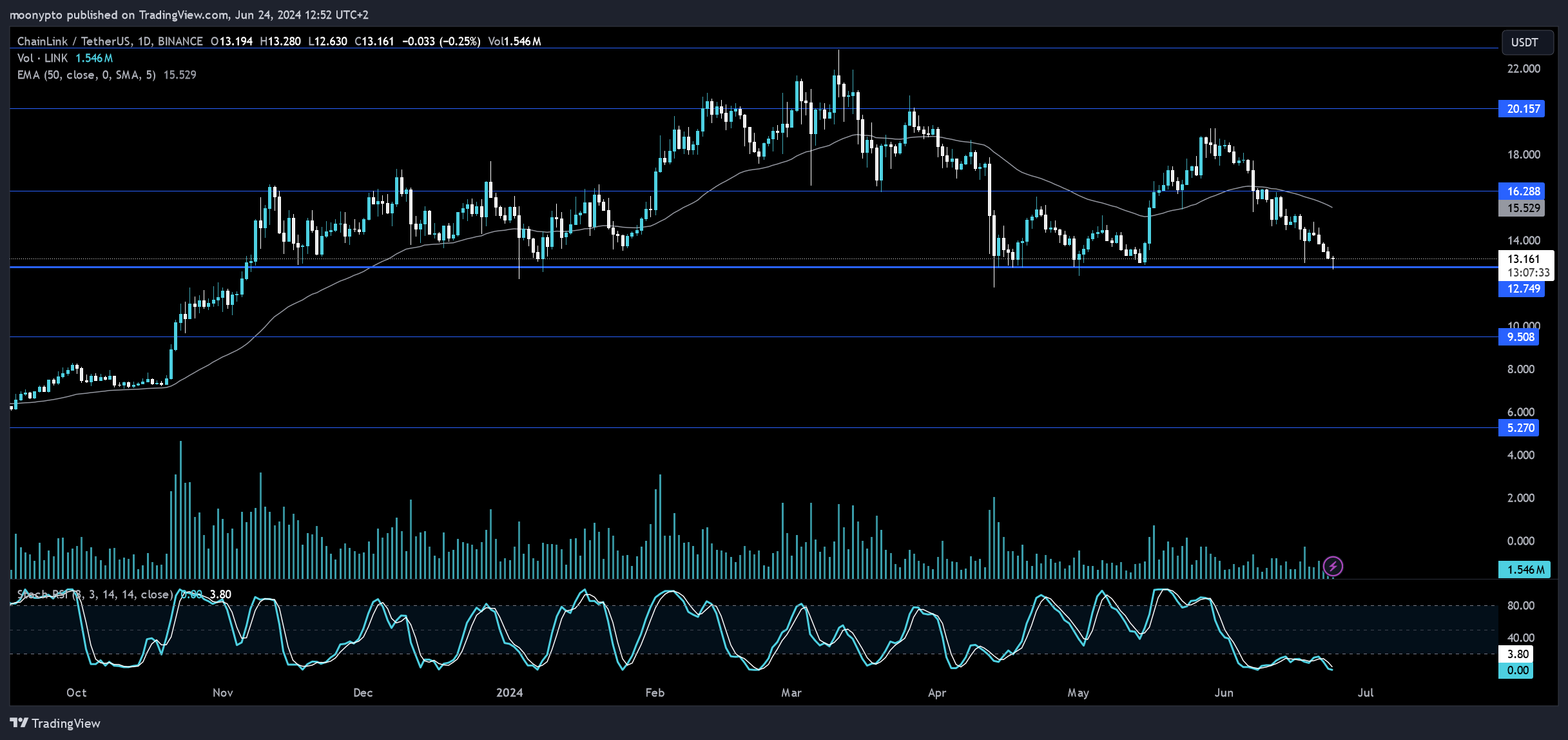Screen dimensions: 1568x740
Task: Click the 12.749 support level label
Action: click(1522, 289)
